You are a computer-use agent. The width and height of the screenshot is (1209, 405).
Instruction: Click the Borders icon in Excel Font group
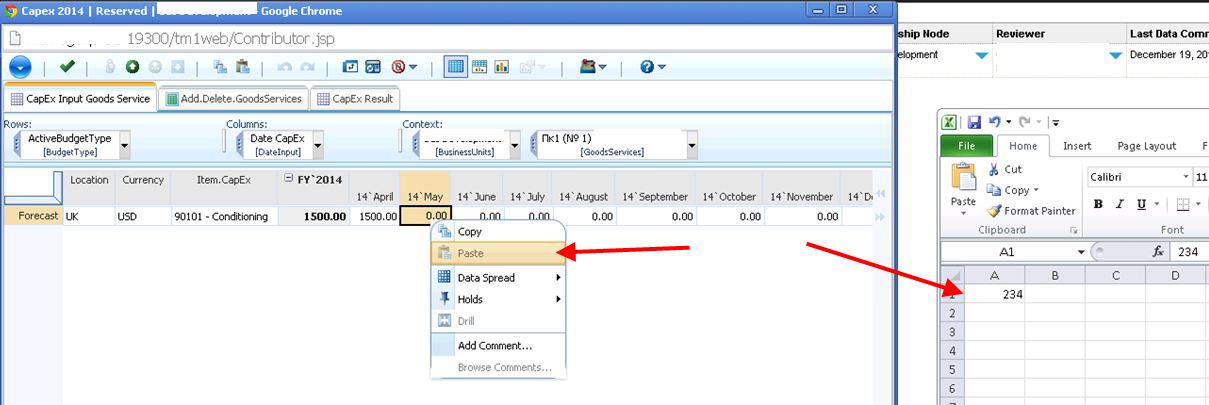pyautogui.click(x=1183, y=204)
